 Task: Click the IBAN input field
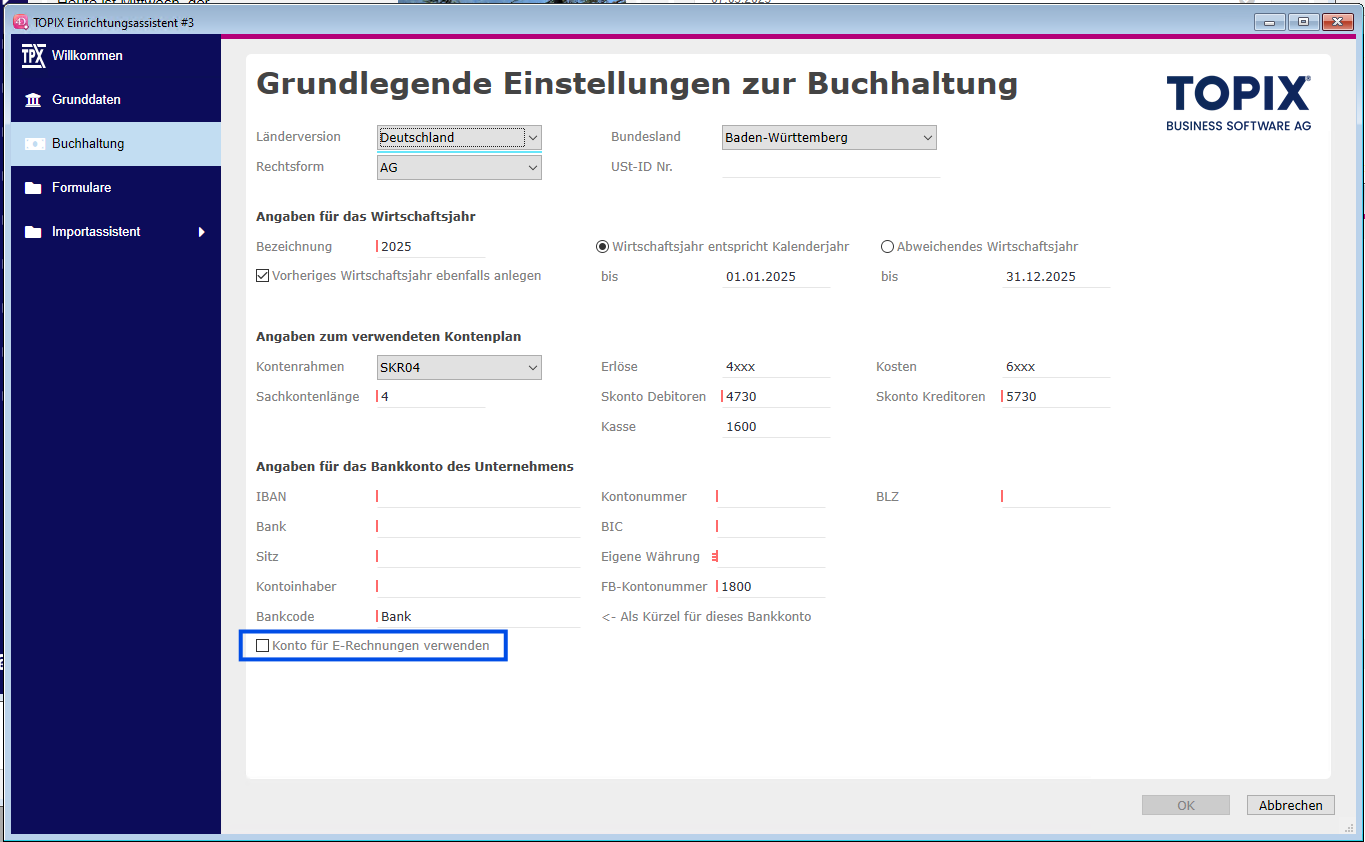pyautogui.click(x=478, y=497)
